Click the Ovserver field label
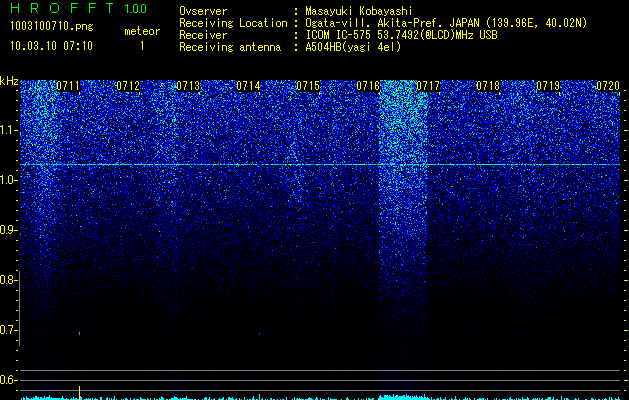Screen dimensions: 629x400 pos(203,11)
